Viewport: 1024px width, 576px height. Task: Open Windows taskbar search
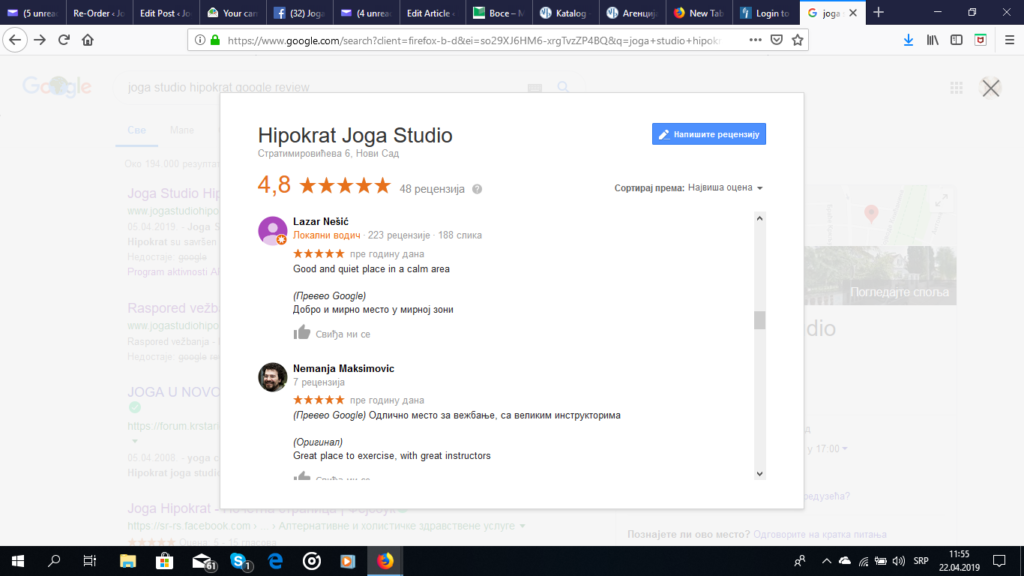pos(54,561)
